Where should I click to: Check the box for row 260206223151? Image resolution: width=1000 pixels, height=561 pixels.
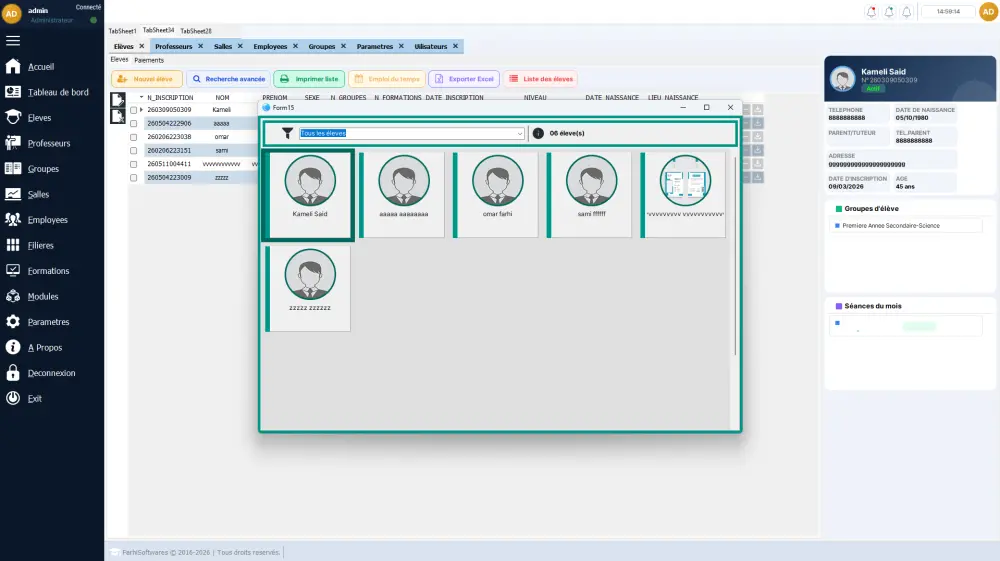tap(133, 151)
